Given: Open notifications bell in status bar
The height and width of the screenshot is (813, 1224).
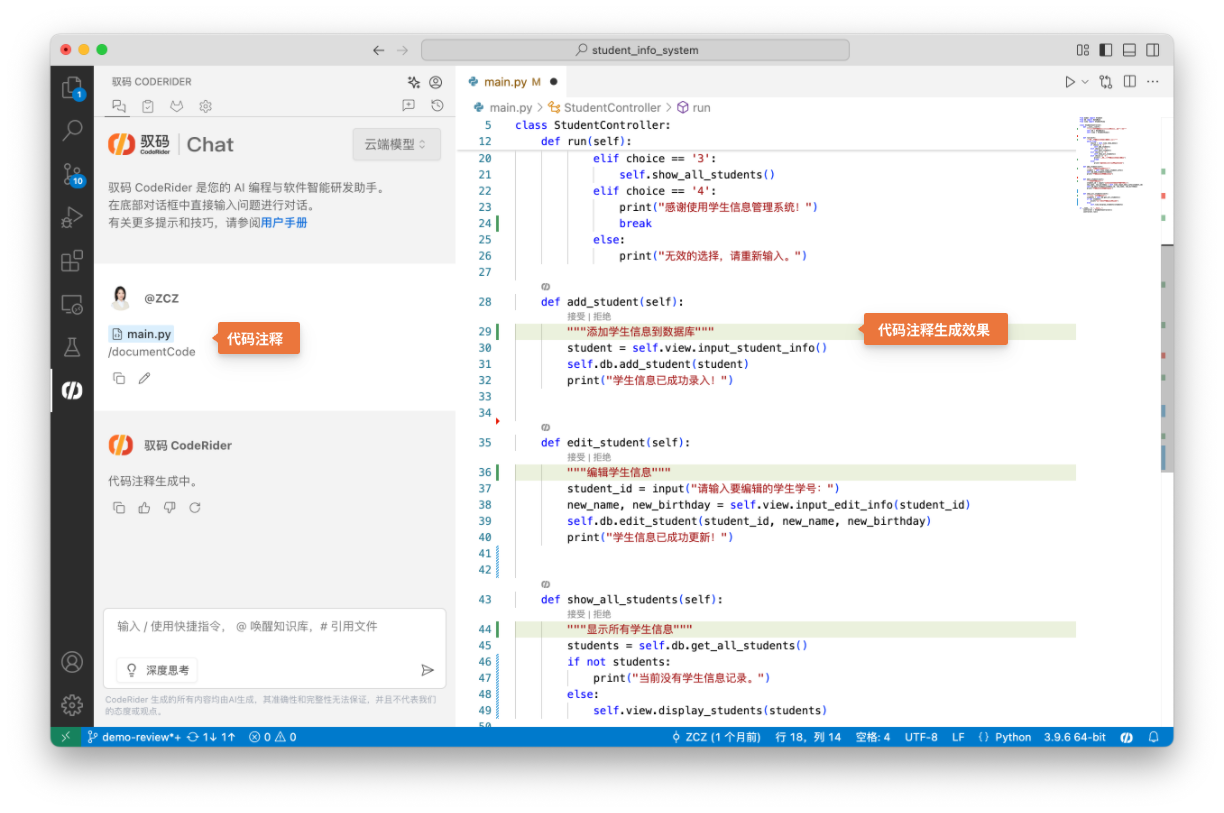Looking at the screenshot, I should (x=1153, y=737).
